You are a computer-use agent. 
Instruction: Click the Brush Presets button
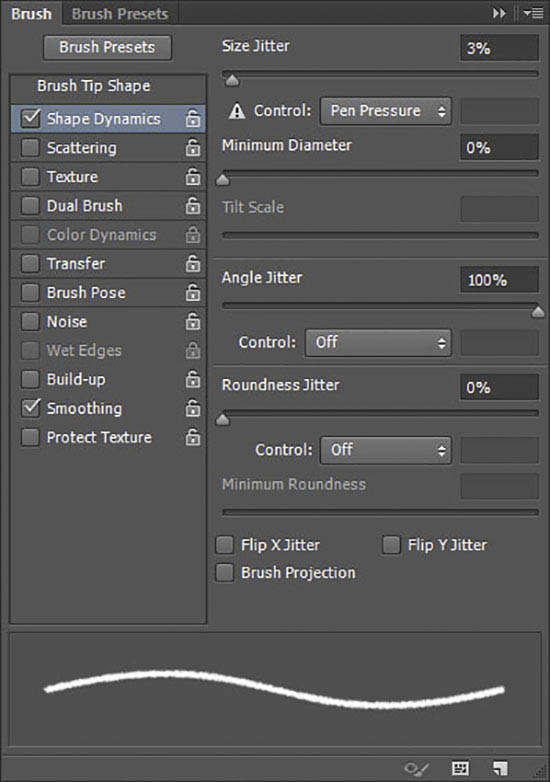(107, 47)
